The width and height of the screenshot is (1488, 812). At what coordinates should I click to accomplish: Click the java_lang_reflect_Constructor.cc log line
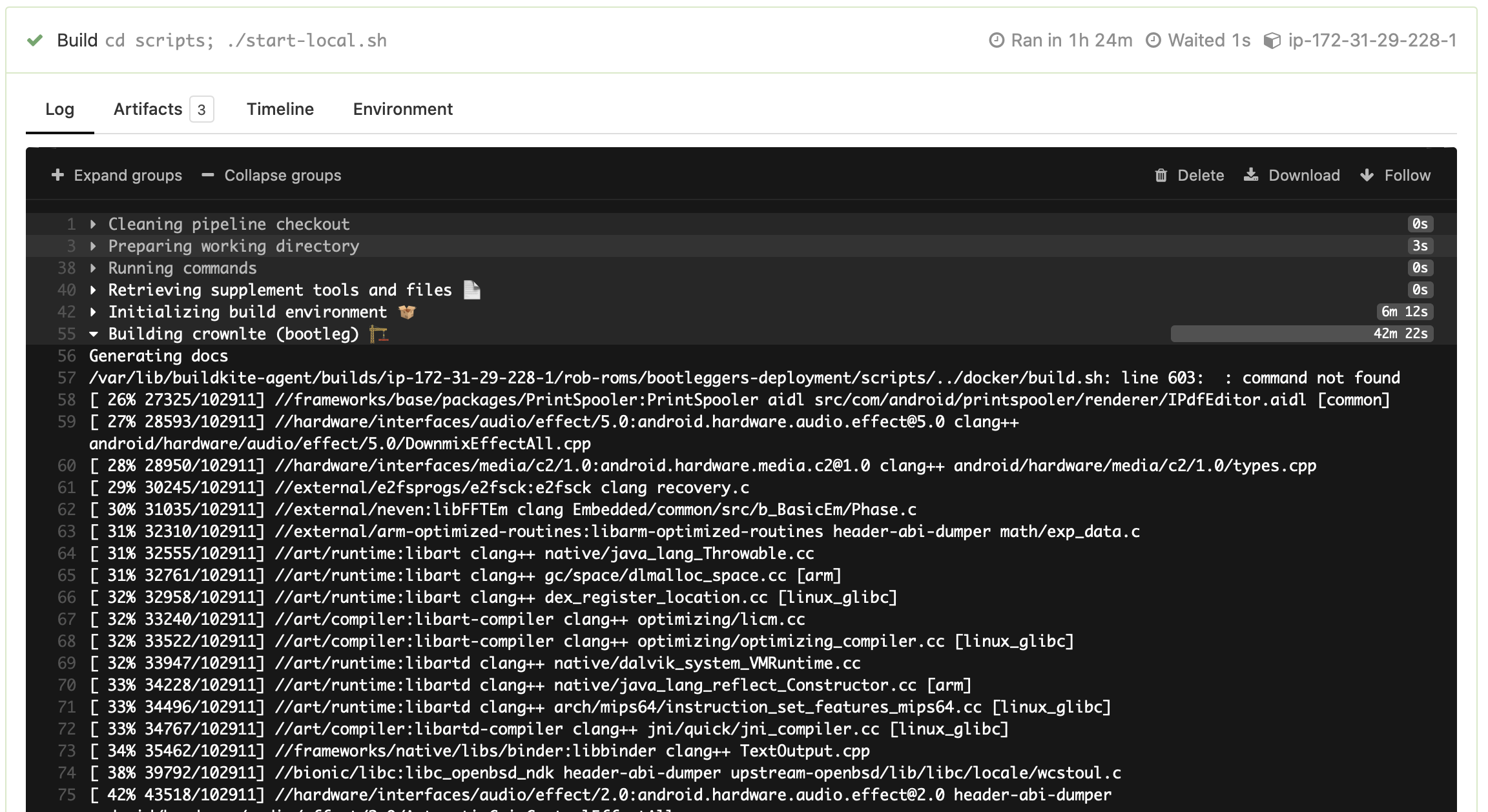point(530,685)
